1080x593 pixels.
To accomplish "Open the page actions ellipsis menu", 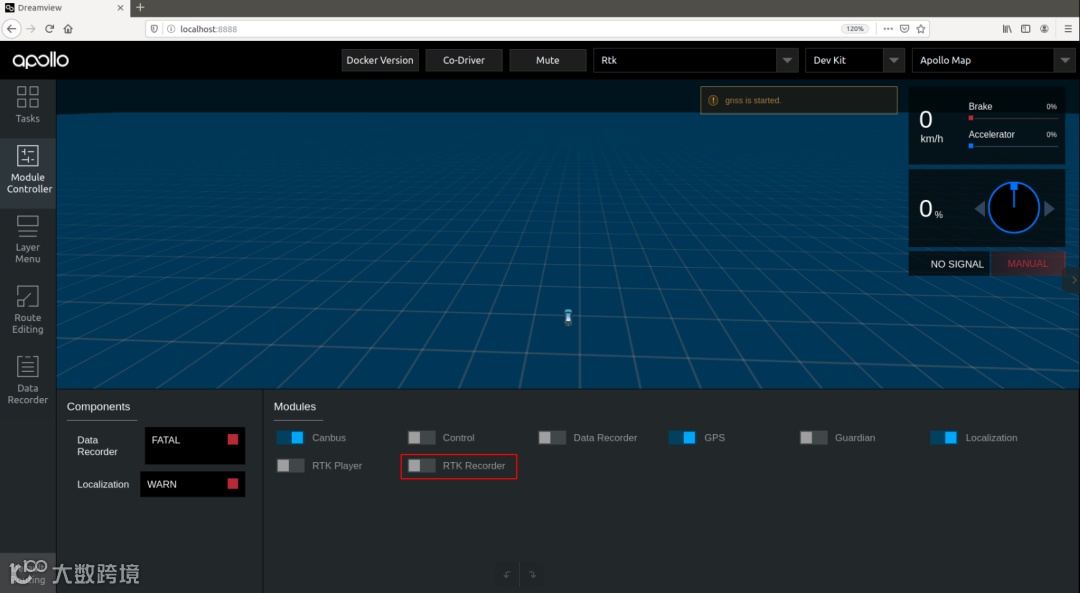I will pyautogui.click(x=888, y=29).
